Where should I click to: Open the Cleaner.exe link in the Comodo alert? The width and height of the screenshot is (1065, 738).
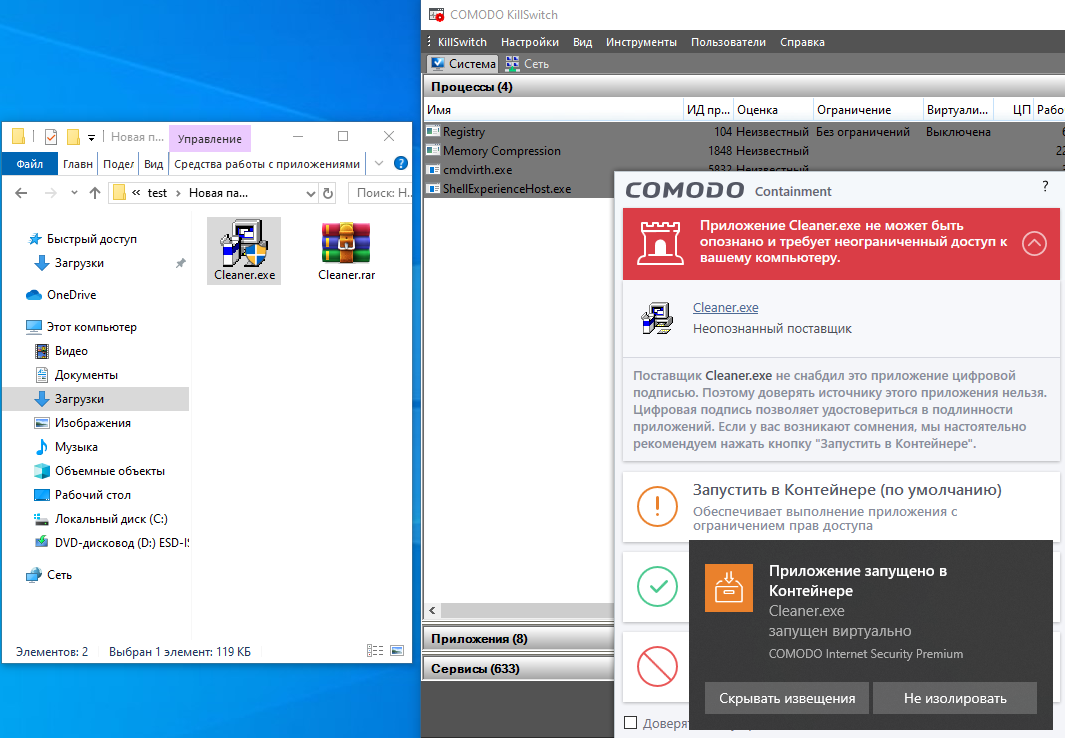tap(725, 308)
